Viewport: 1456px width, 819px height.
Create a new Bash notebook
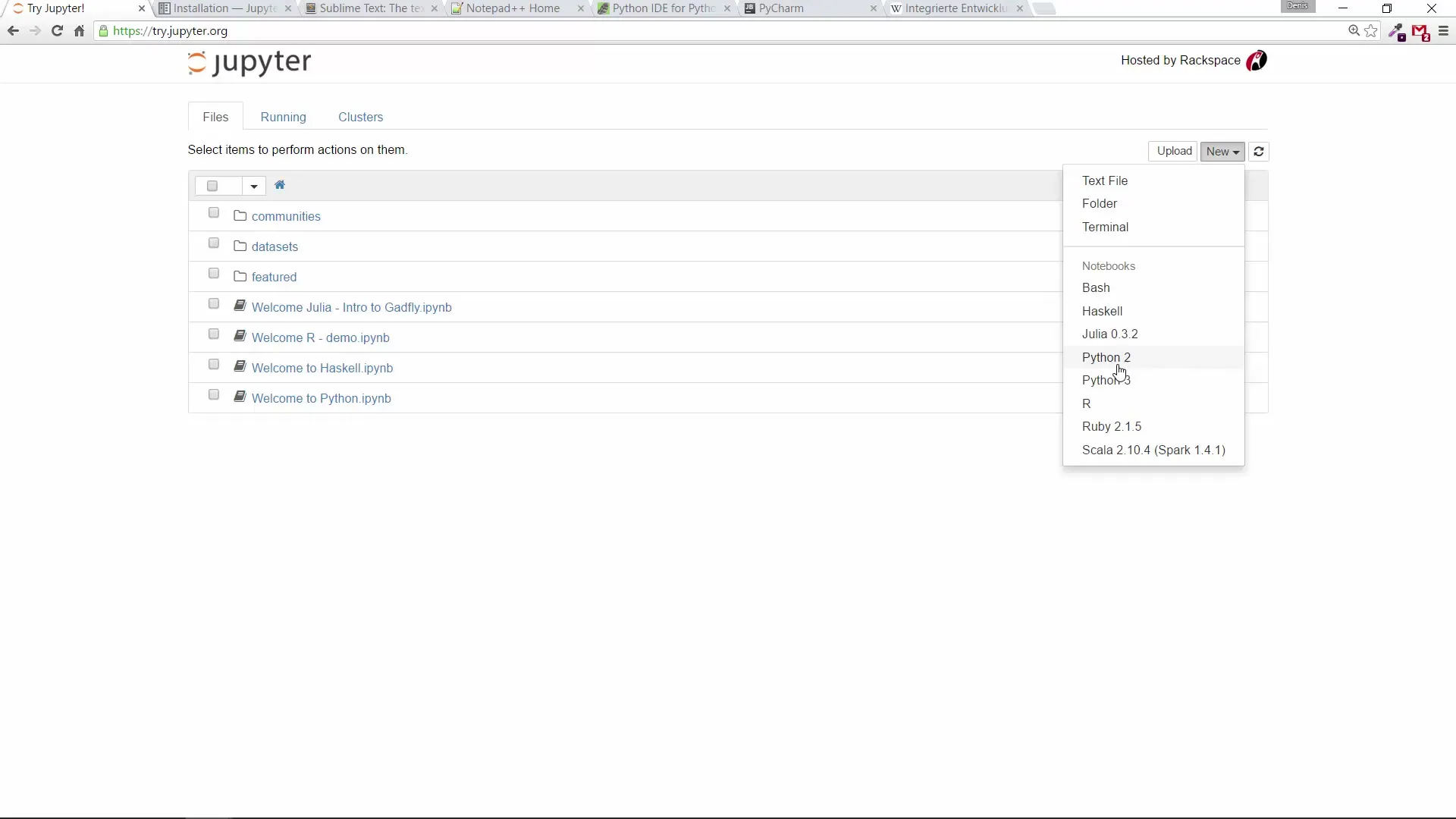(1153, 287)
